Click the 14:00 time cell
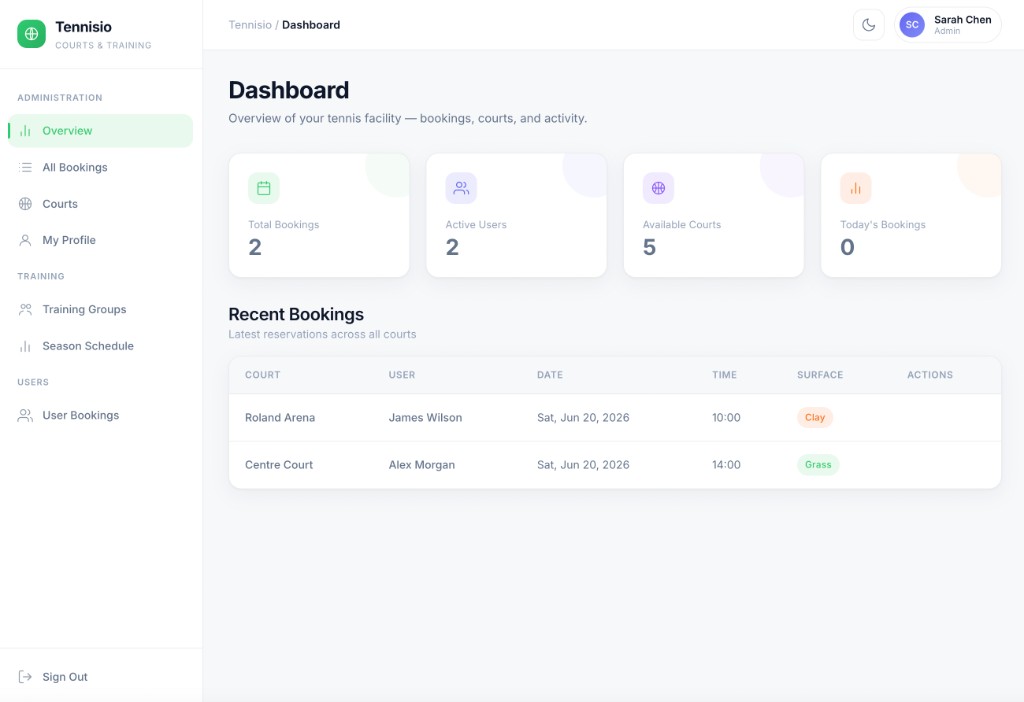Viewport: 1024px width, 702px height. click(726, 465)
